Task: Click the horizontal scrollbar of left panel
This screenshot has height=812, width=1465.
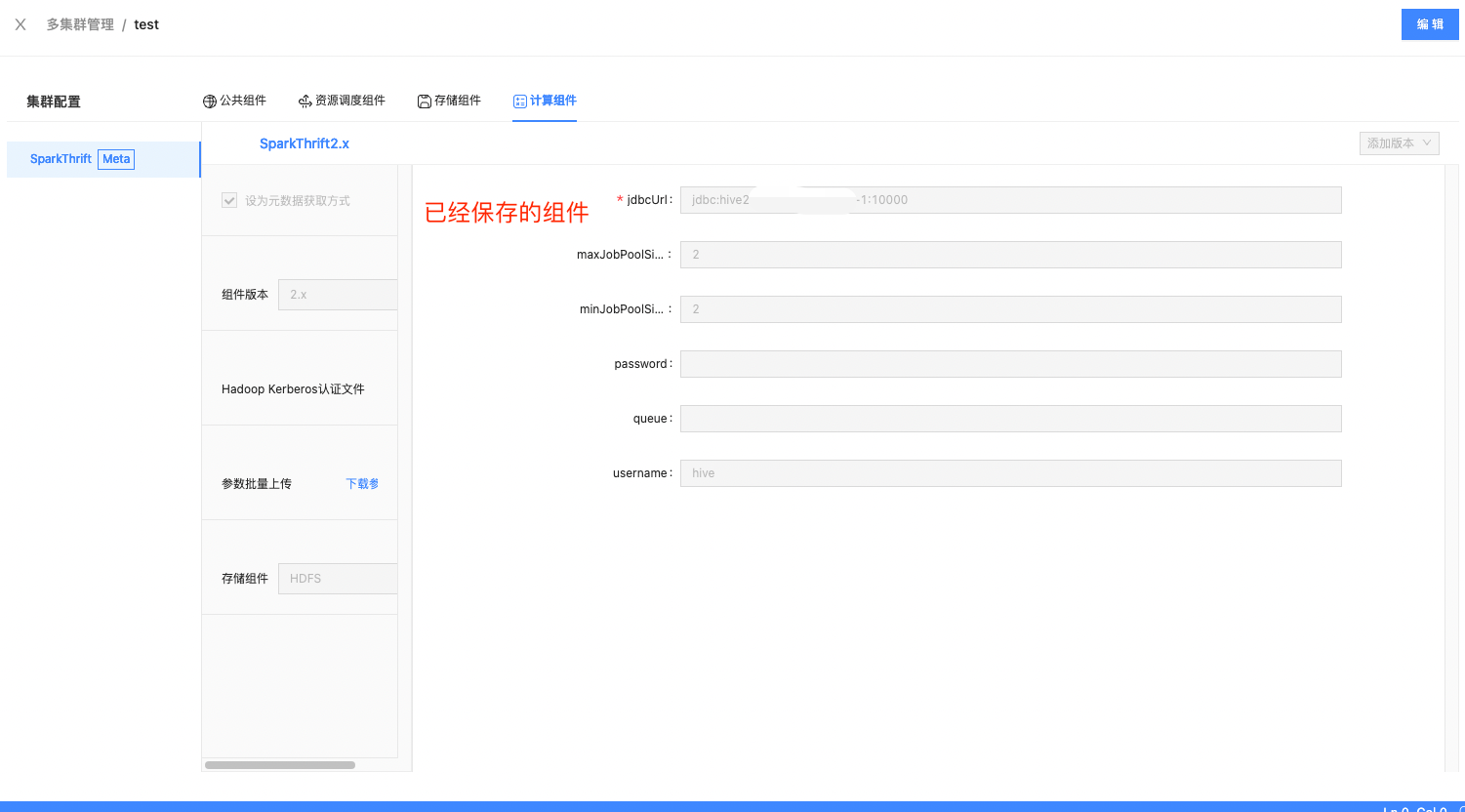Action: click(x=280, y=765)
